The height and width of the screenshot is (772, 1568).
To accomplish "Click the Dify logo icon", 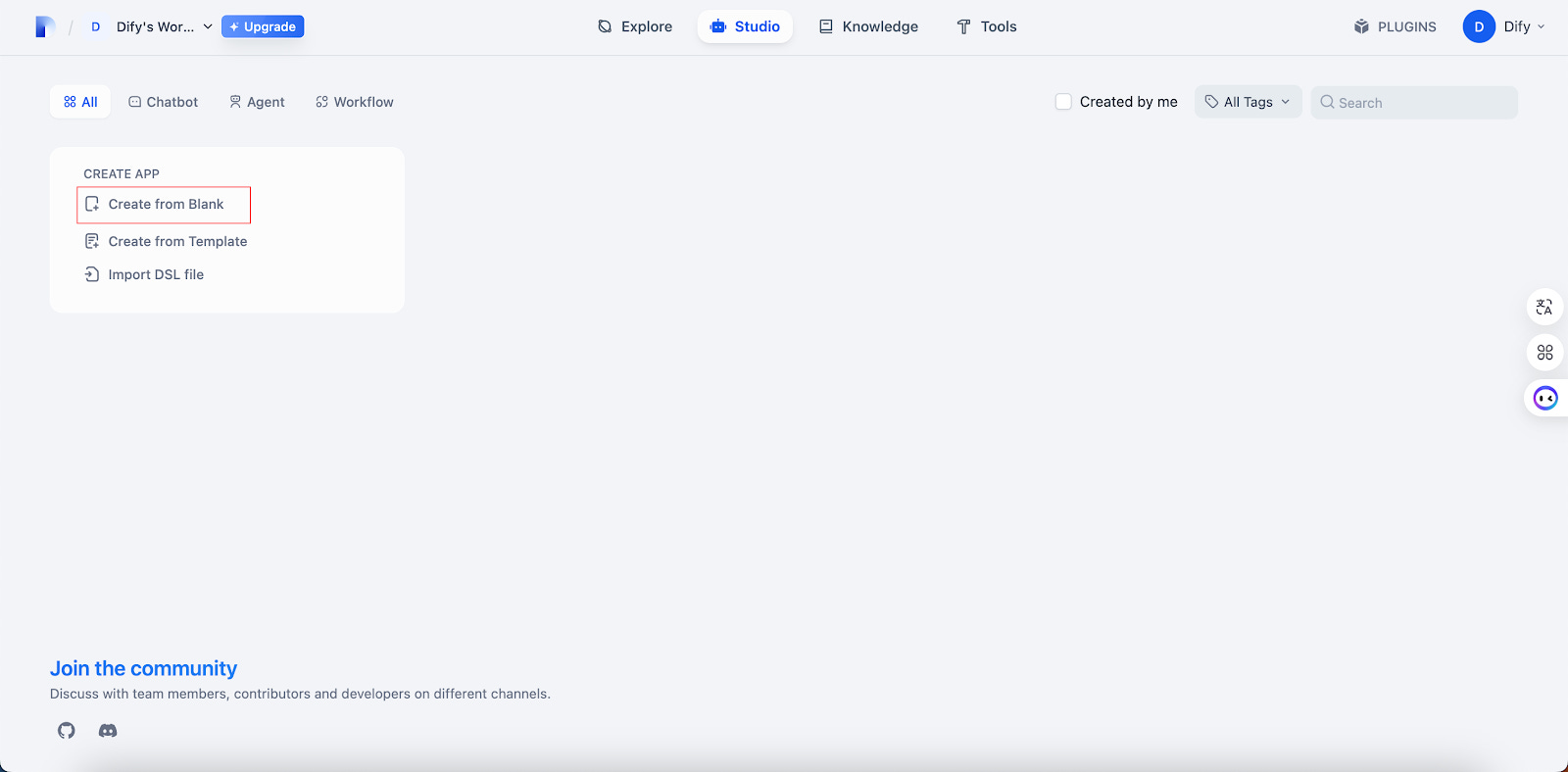I will 45,26.
